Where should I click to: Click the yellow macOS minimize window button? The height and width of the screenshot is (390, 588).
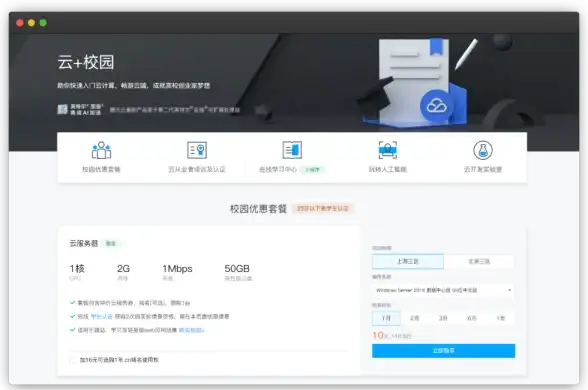(32, 23)
